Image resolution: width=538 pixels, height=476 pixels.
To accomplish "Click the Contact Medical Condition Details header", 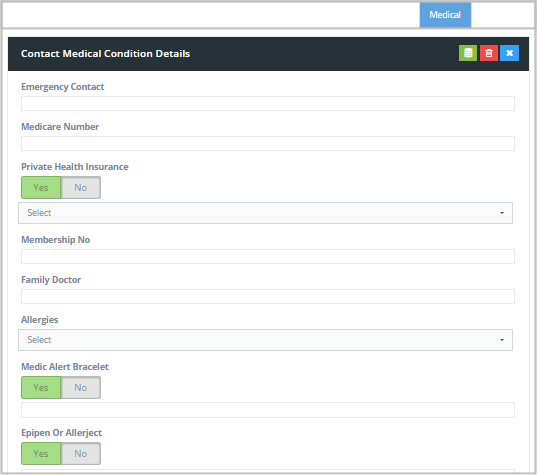I will tap(105, 54).
